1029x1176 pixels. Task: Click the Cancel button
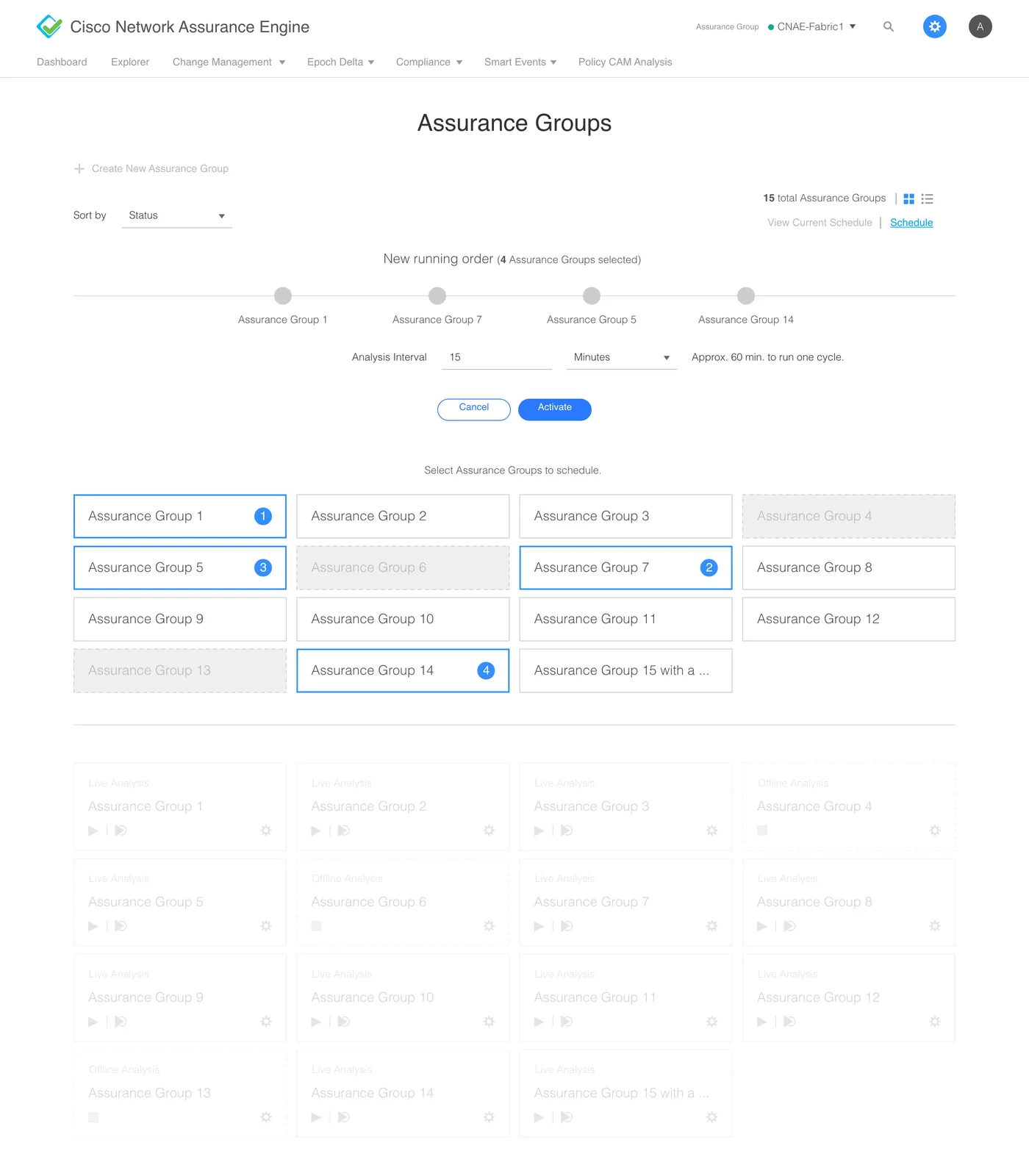click(474, 409)
